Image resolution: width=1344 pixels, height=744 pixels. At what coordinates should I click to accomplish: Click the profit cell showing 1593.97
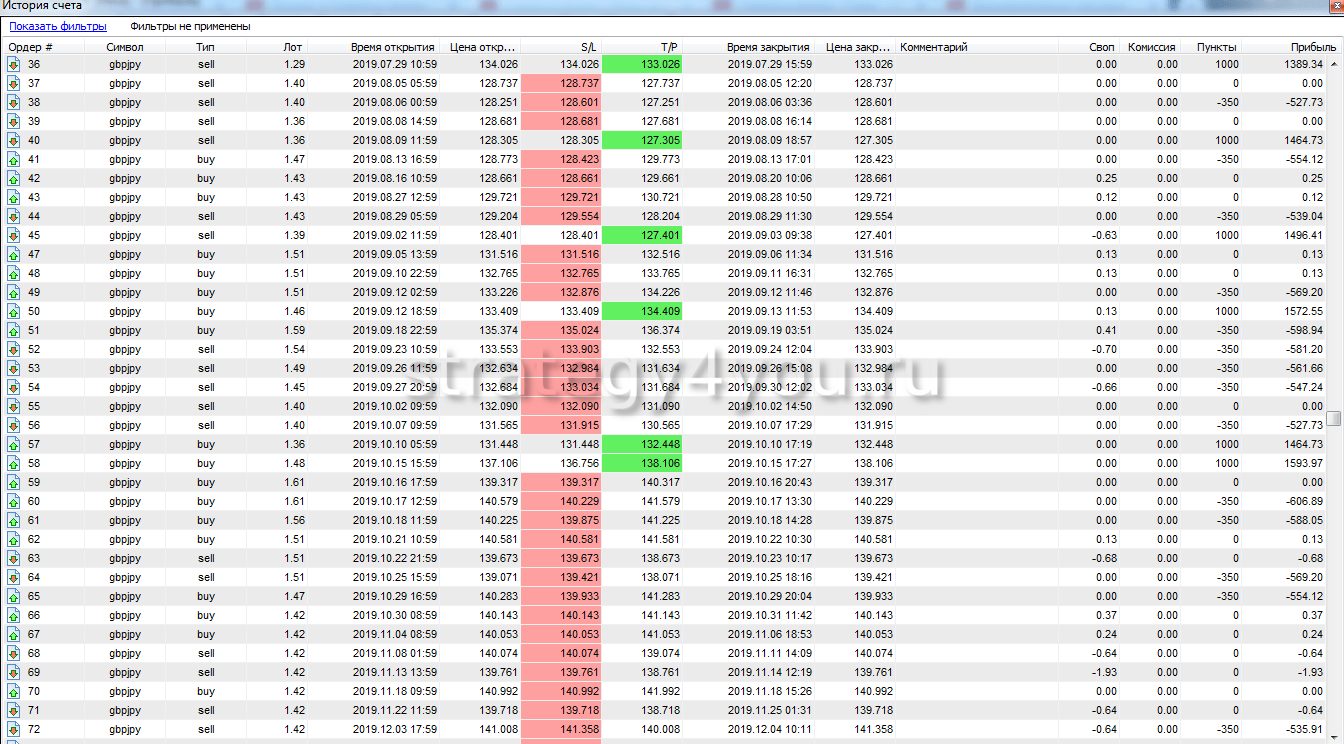click(1301, 463)
